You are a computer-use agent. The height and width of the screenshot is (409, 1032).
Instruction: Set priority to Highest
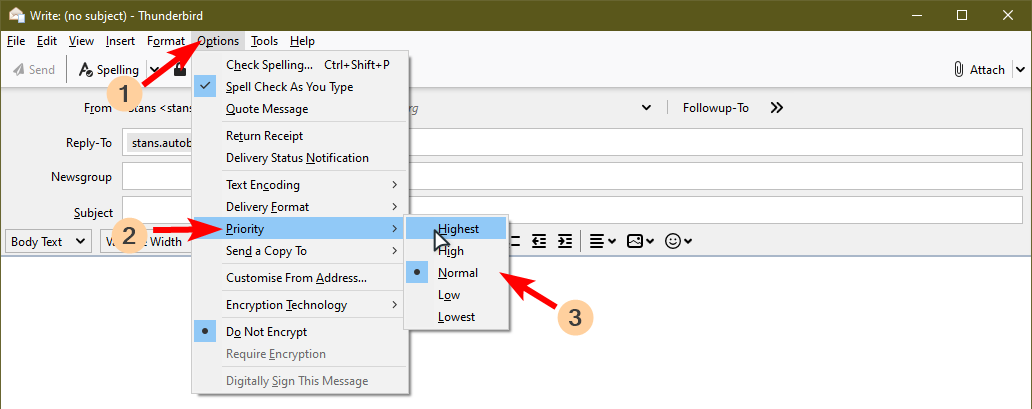tap(455, 229)
